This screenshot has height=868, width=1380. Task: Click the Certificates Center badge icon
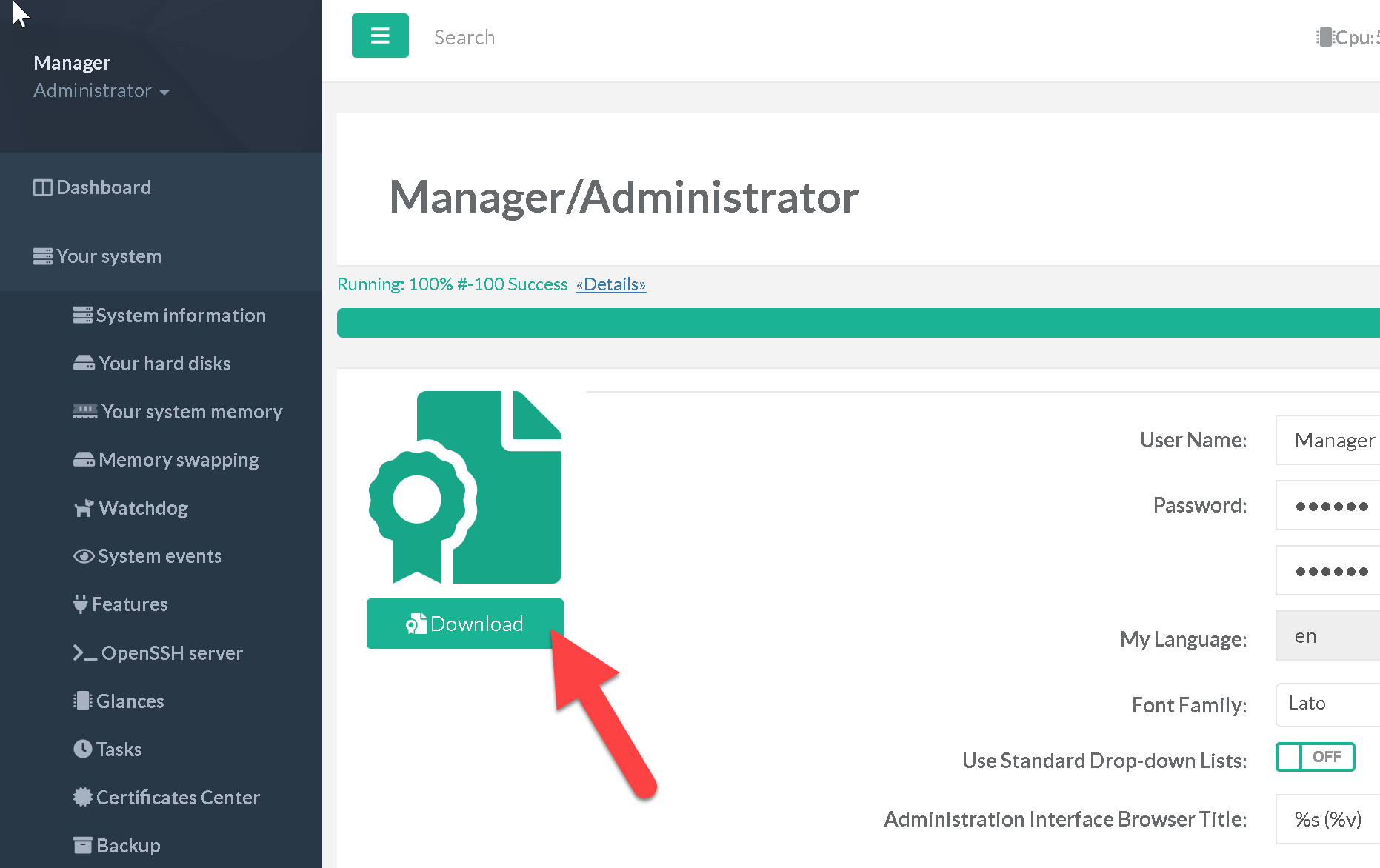83,798
